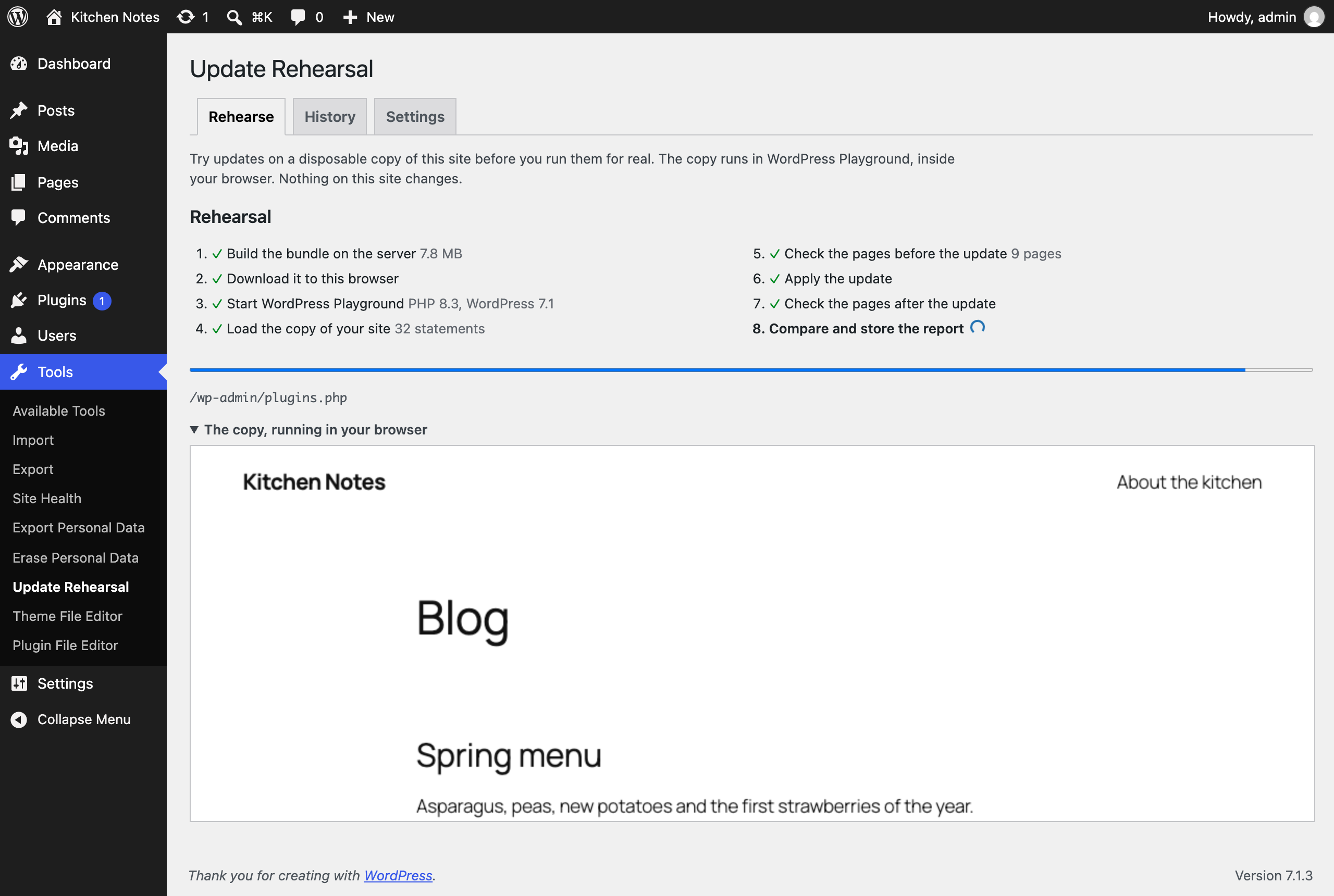Click the Media library icon
The width and height of the screenshot is (1334, 896).
click(19, 146)
